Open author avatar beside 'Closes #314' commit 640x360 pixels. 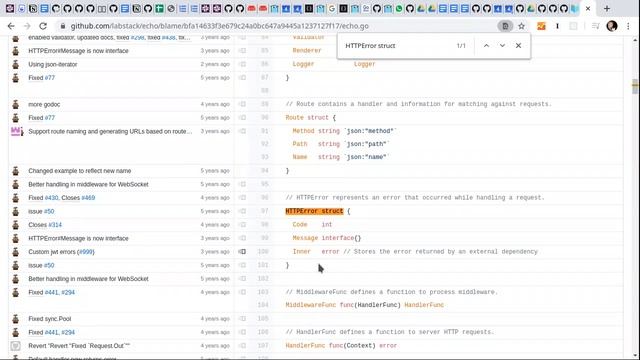click(16, 225)
